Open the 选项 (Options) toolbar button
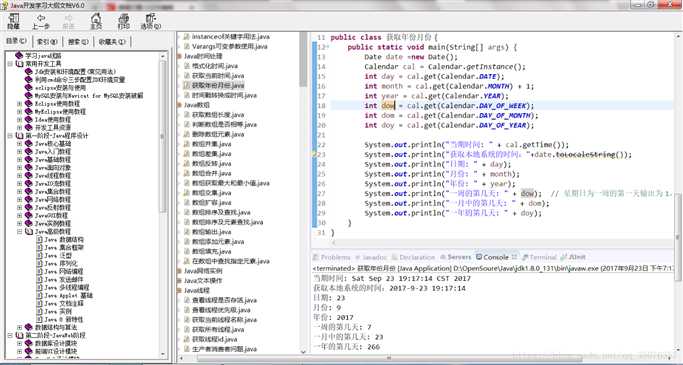Image resolution: width=683 pixels, height=365 pixels. pyautogui.click(x=151, y=21)
